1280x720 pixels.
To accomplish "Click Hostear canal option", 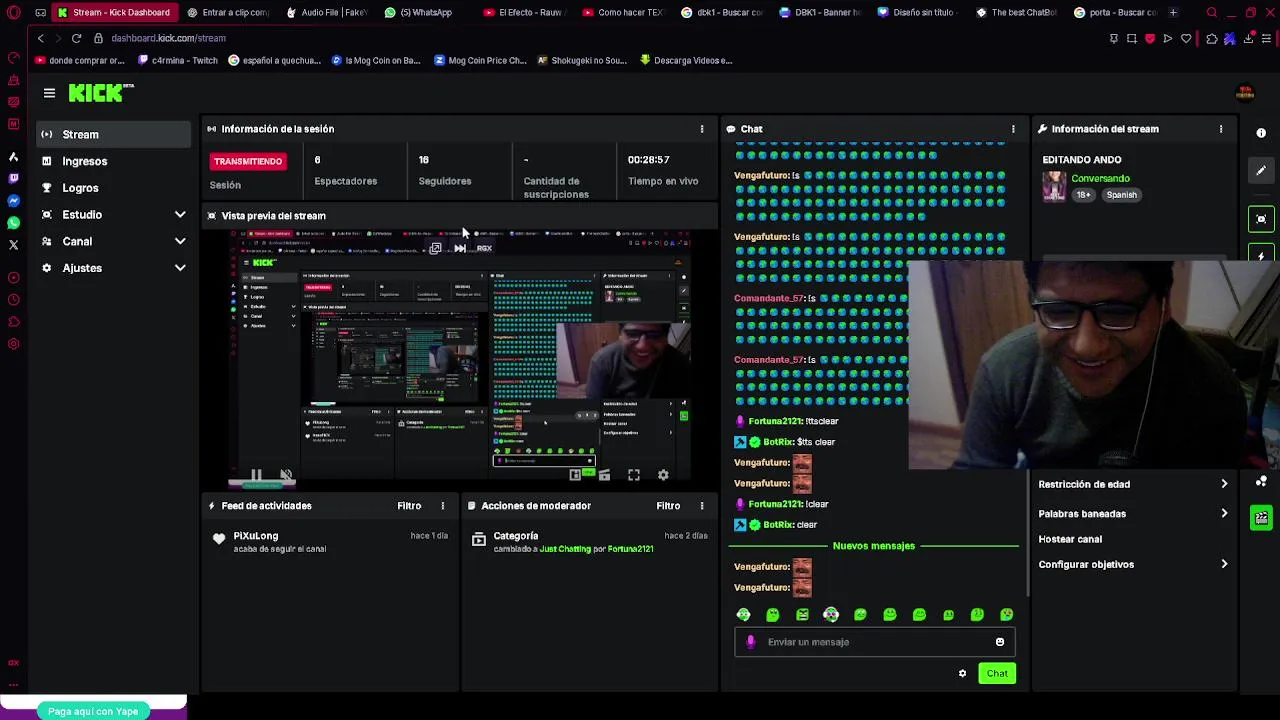I will (1070, 539).
